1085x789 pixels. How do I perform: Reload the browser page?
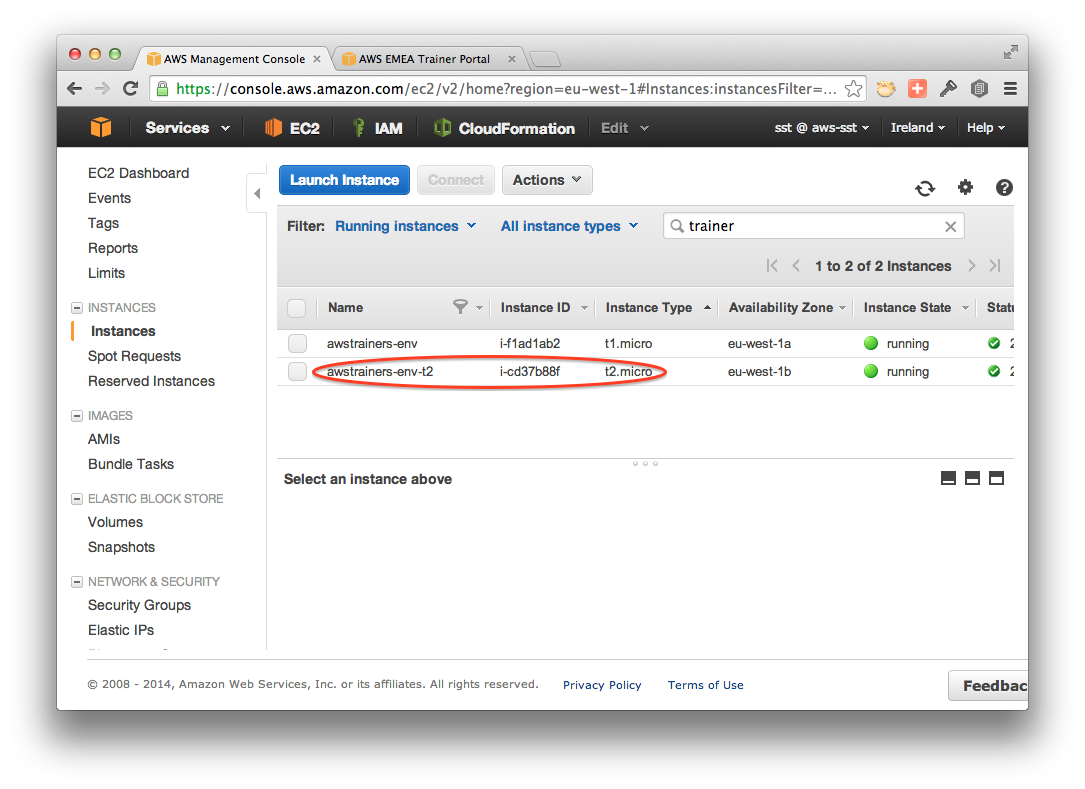click(130, 89)
